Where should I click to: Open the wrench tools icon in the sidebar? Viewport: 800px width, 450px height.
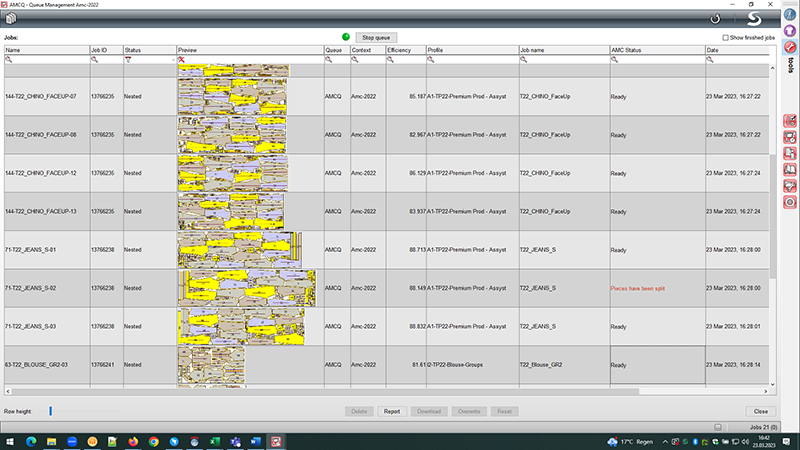pos(790,47)
